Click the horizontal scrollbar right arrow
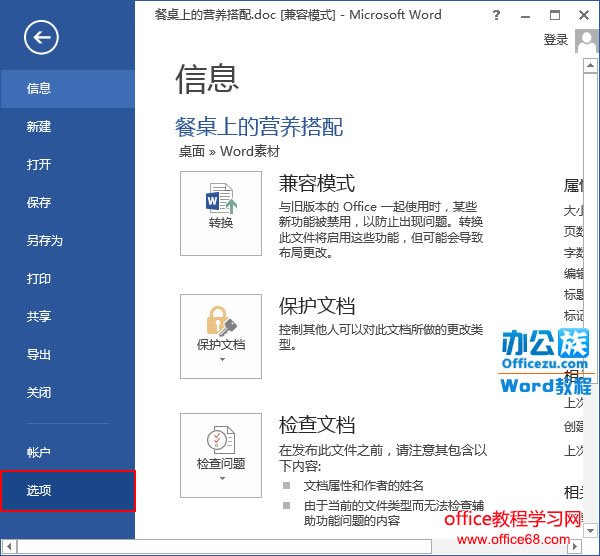The height and width of the screenshot is (556, 600). 575,546
